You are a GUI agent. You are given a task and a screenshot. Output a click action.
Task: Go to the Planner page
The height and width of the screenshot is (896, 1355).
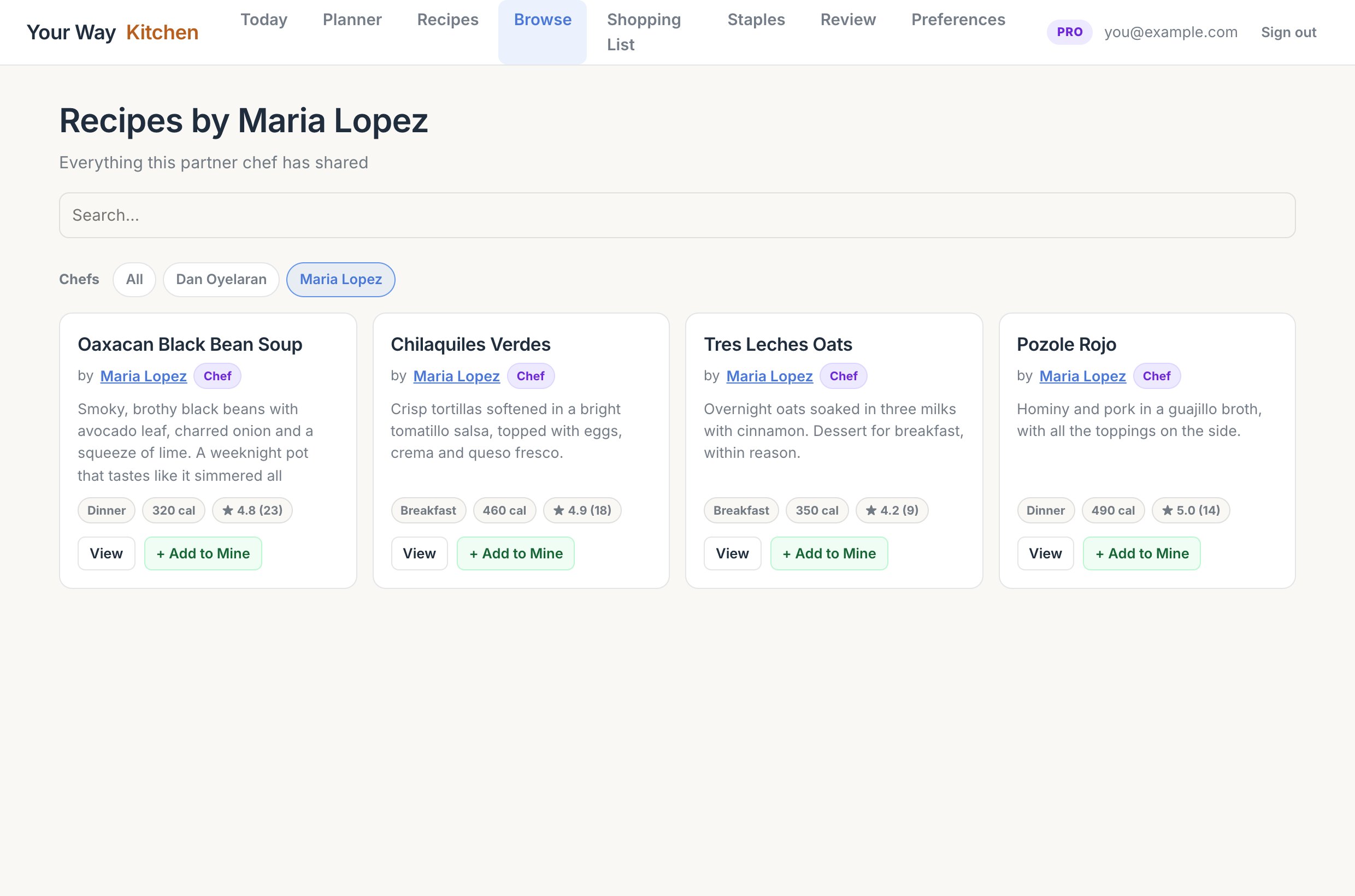tap(352, 20)
